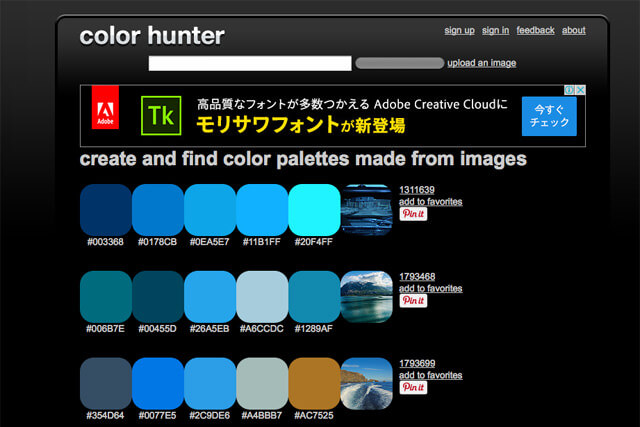Open the sign up page
This screenshot has height=427, width=640.
(x=459, y=31)
